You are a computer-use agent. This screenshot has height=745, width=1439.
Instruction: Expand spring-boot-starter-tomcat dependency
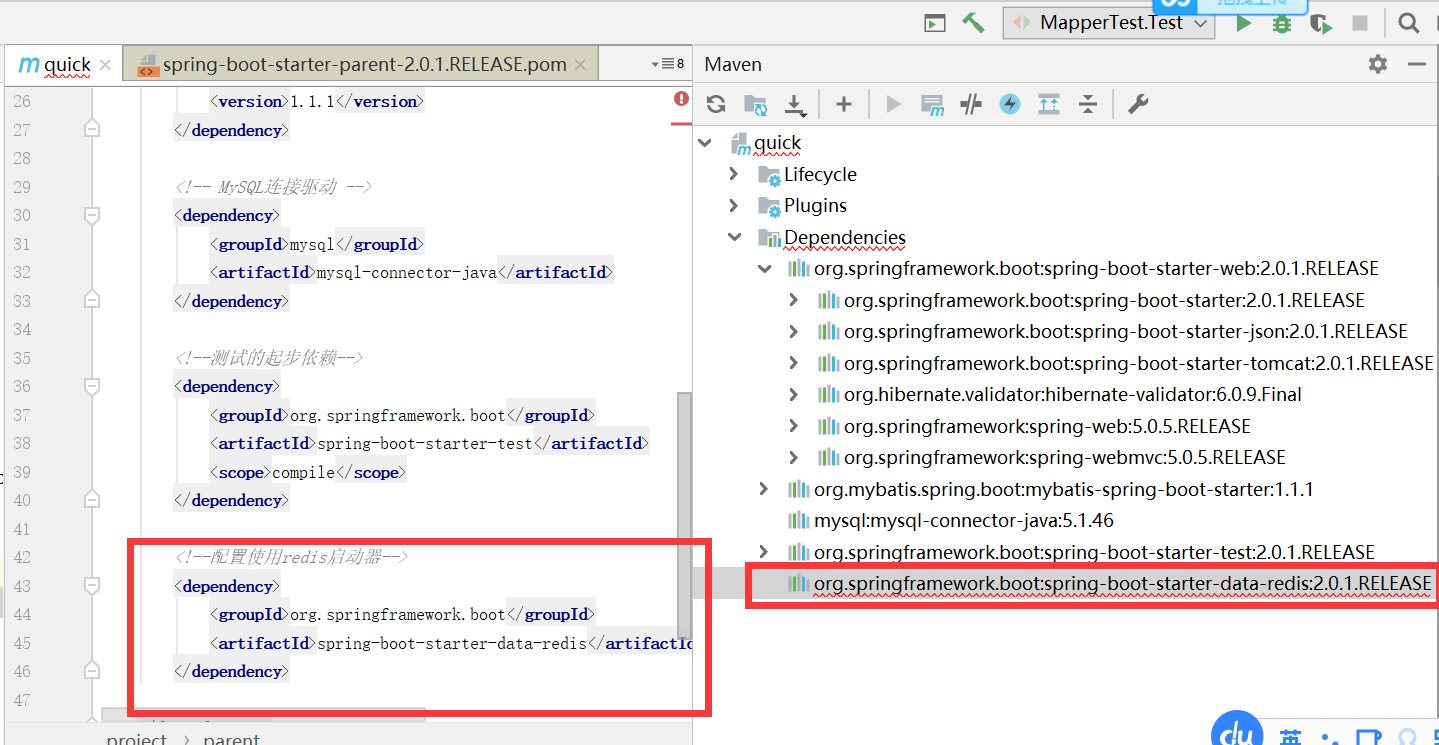[x=794, y=363]
